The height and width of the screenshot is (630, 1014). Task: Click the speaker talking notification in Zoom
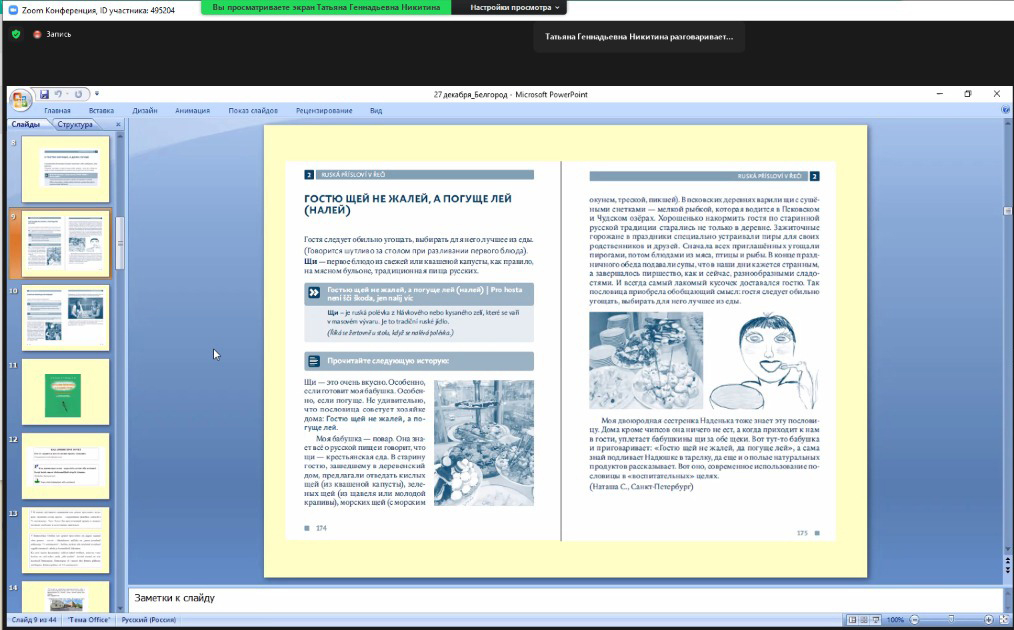pos(639,37)
